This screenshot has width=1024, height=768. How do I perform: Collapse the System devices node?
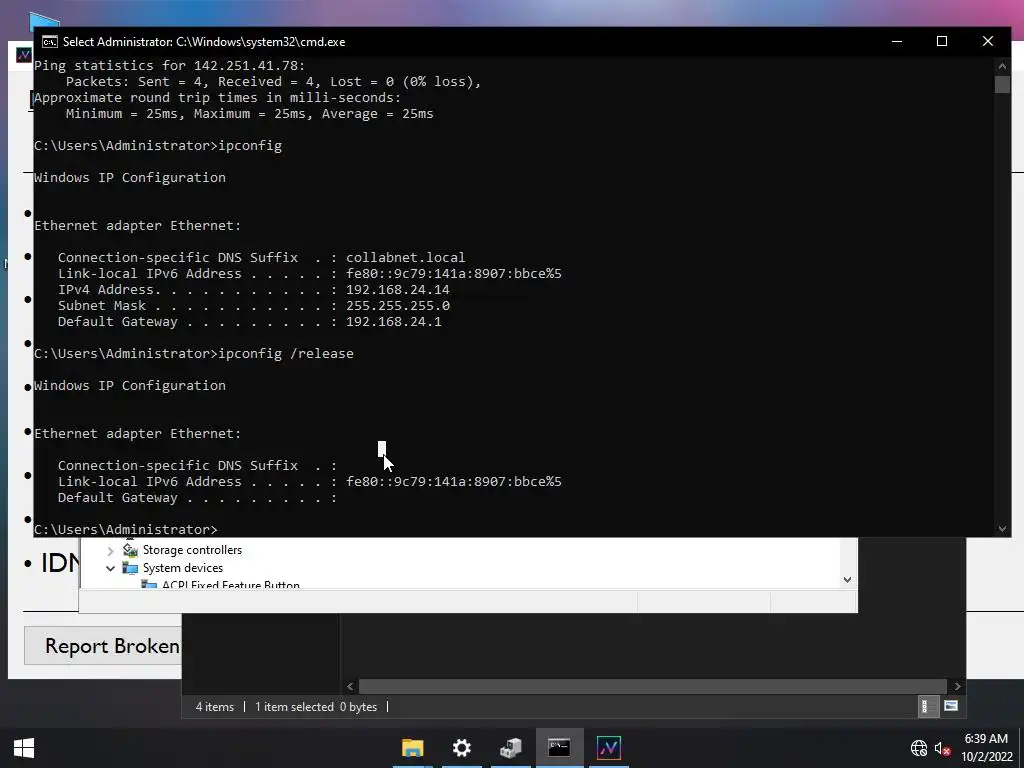pos(110,568)
